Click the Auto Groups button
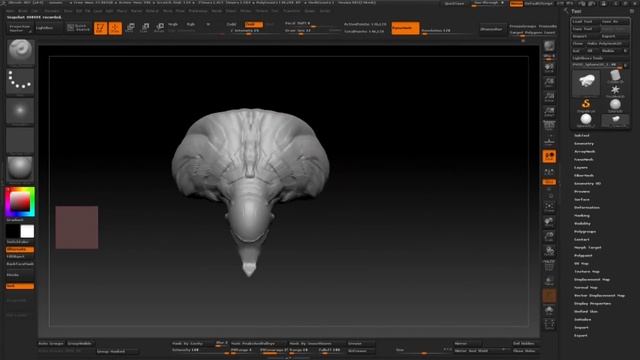Image resolution: width=640 pixels, height=360 pixels. tap(51, 344)
